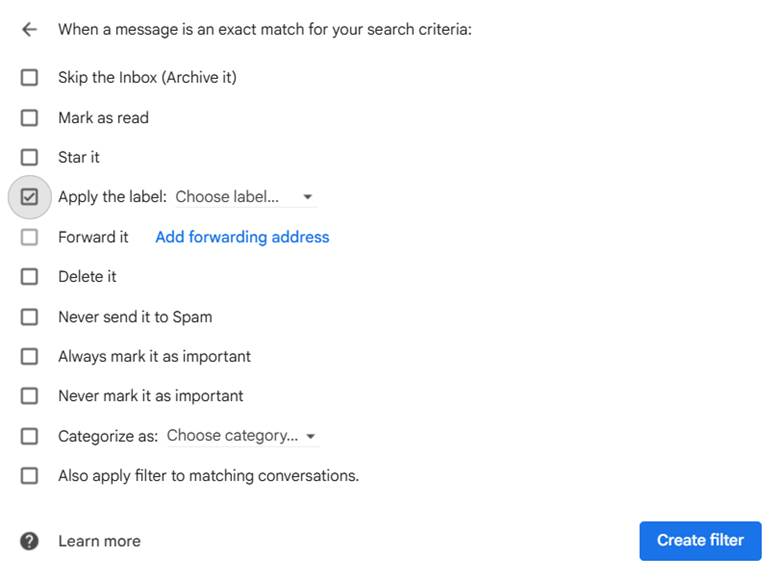780x582 pixels.
Task: Open the Choose label dropdown
Action: coord(228,197)
